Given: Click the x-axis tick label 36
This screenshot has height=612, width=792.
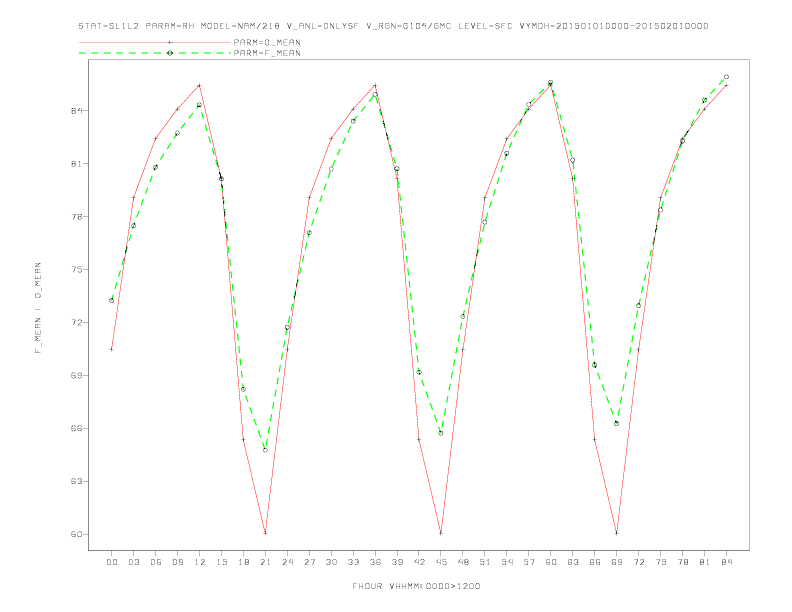Looking at the screenshot, I should coord(375,562).
